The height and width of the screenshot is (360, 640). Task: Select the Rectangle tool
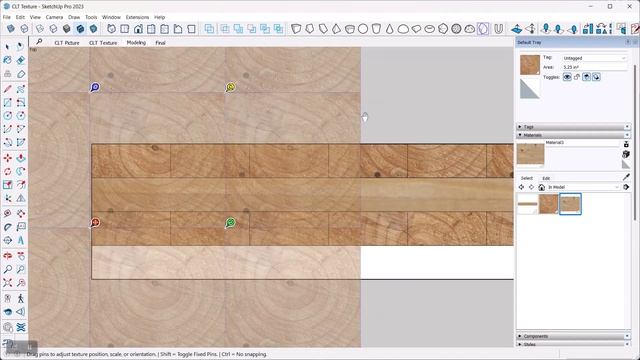(x=7, y=102)
